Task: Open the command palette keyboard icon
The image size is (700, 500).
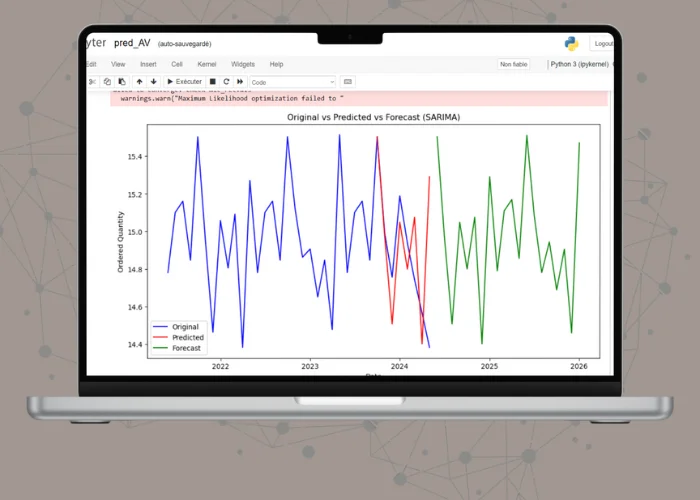Action: coord(348,82)
